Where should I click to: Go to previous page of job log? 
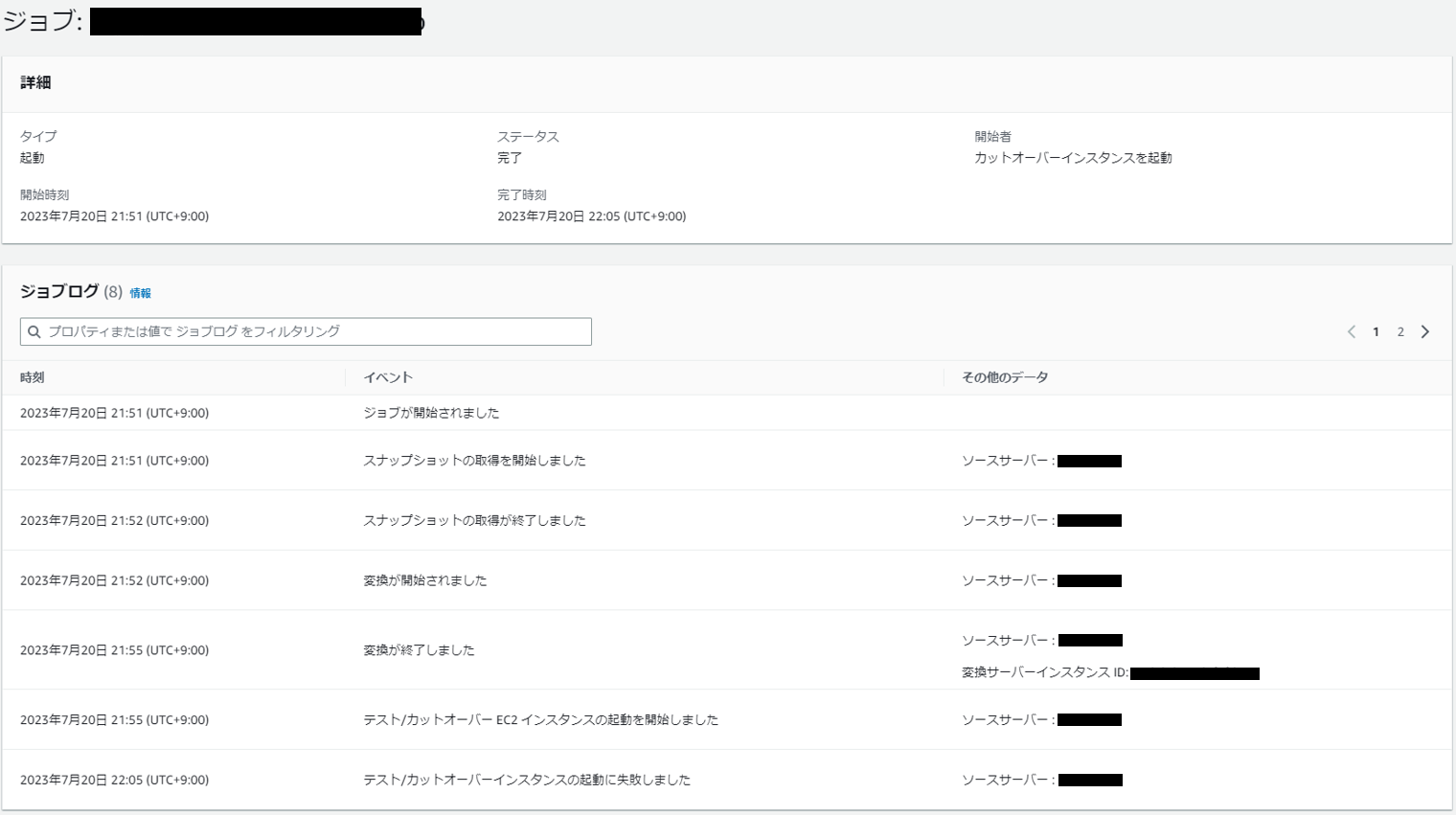(1352, 331)
